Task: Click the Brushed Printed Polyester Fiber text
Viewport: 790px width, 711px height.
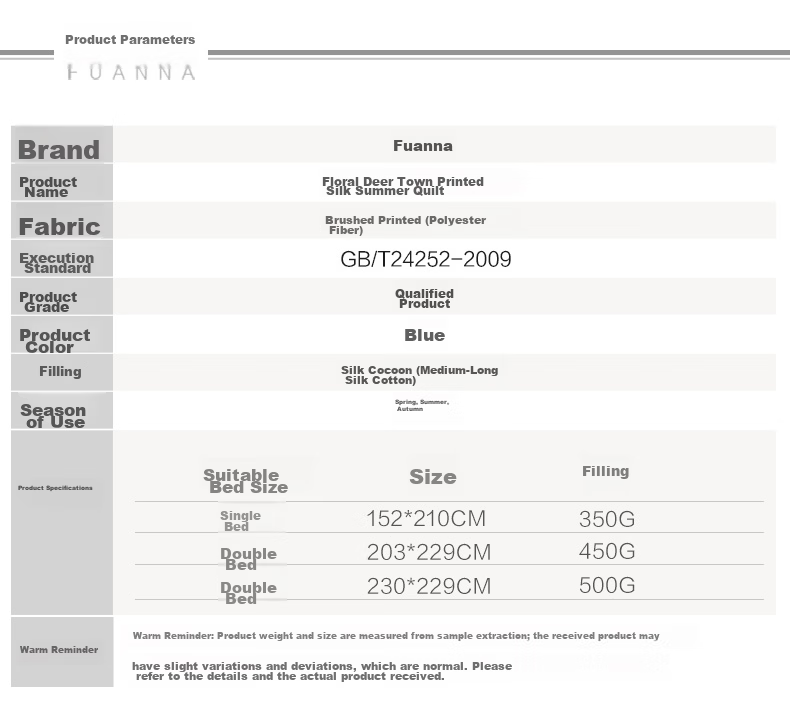Action: (x=405, y=225)
